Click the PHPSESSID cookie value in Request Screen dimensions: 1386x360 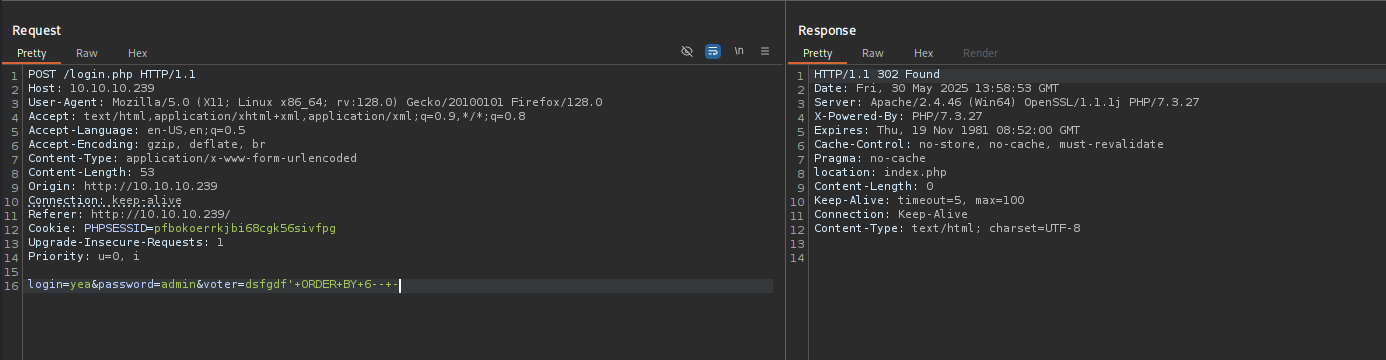tap(244, 229)
